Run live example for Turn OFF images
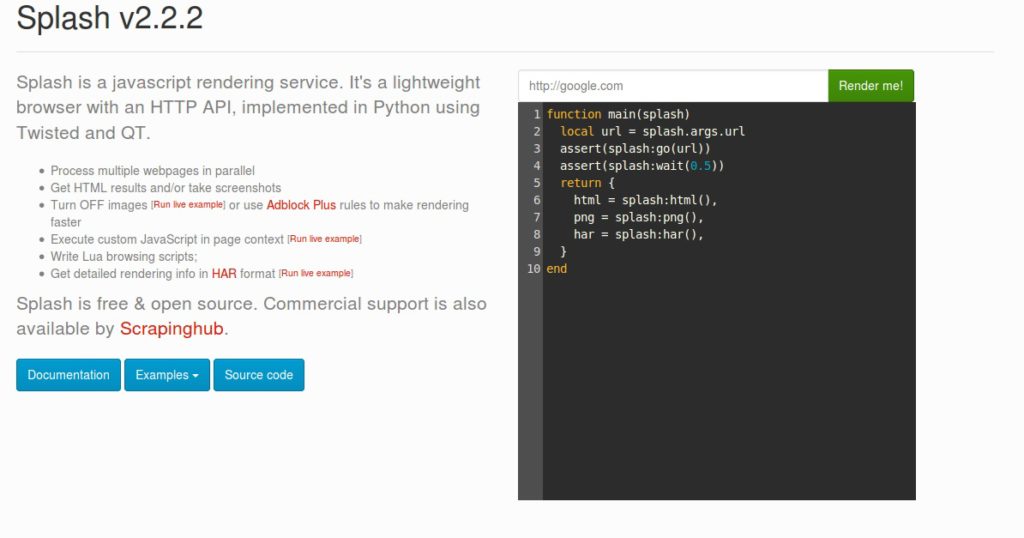The height and width of the screenshot is (538, 1024). (x=188, y=205)
